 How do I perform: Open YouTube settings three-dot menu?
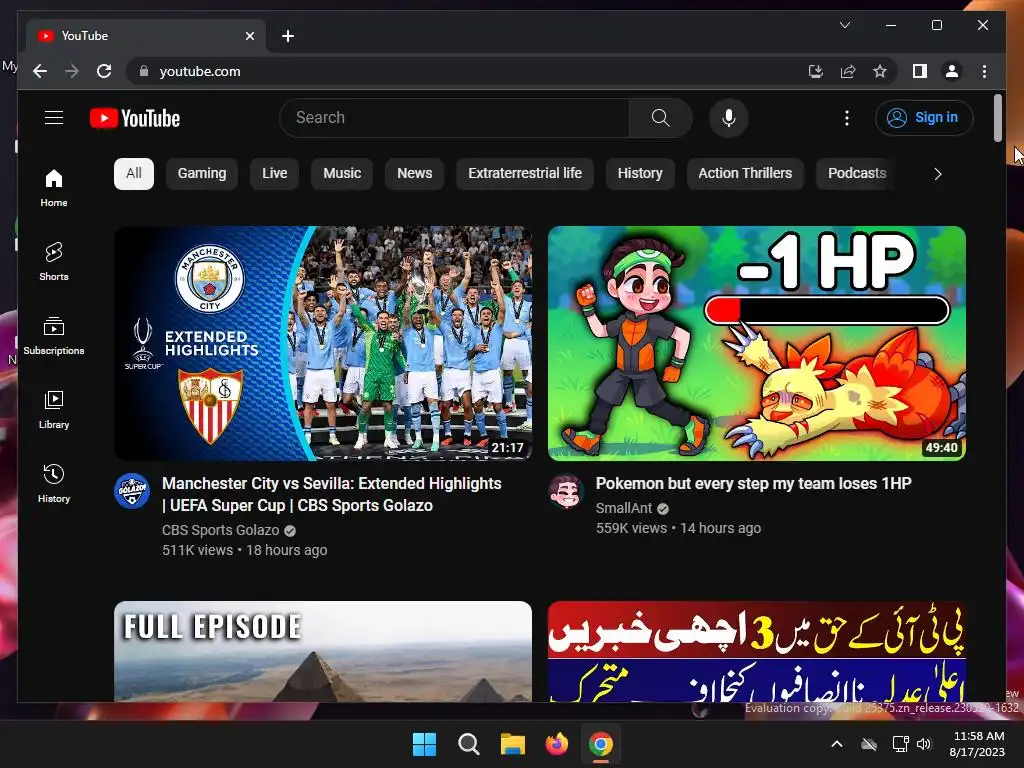(x=846, y=118)
